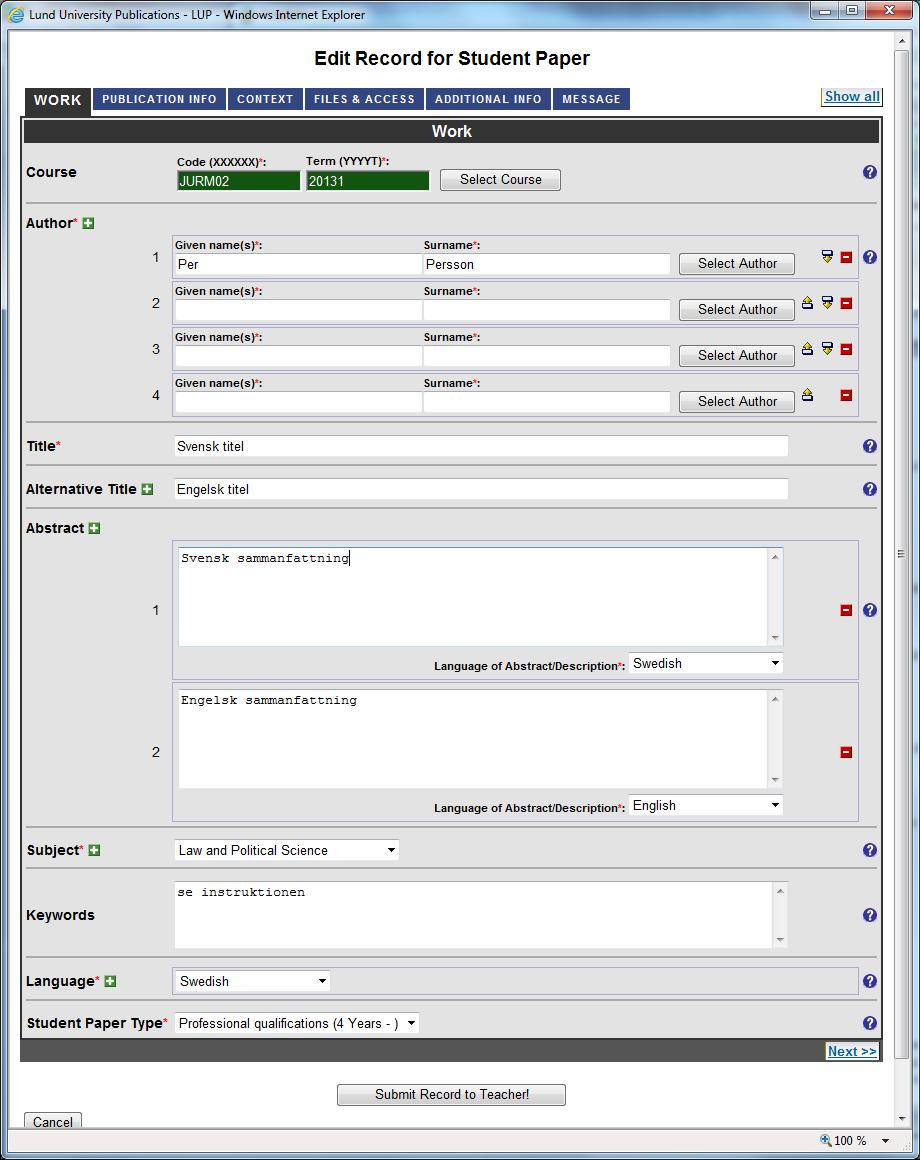Remove author row 3
The height and width of the screenshot is (1160, 920).
(x=846, y=349)
